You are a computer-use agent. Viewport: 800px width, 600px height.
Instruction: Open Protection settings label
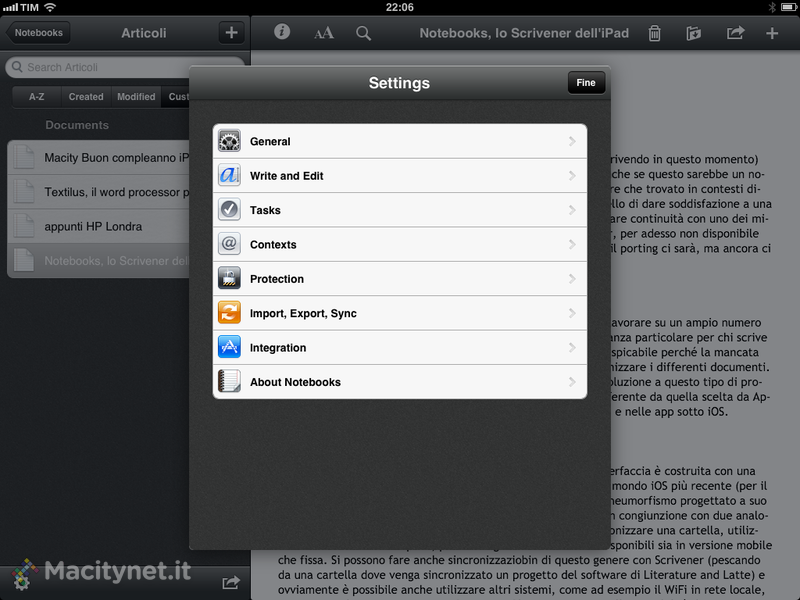[277, 279]
